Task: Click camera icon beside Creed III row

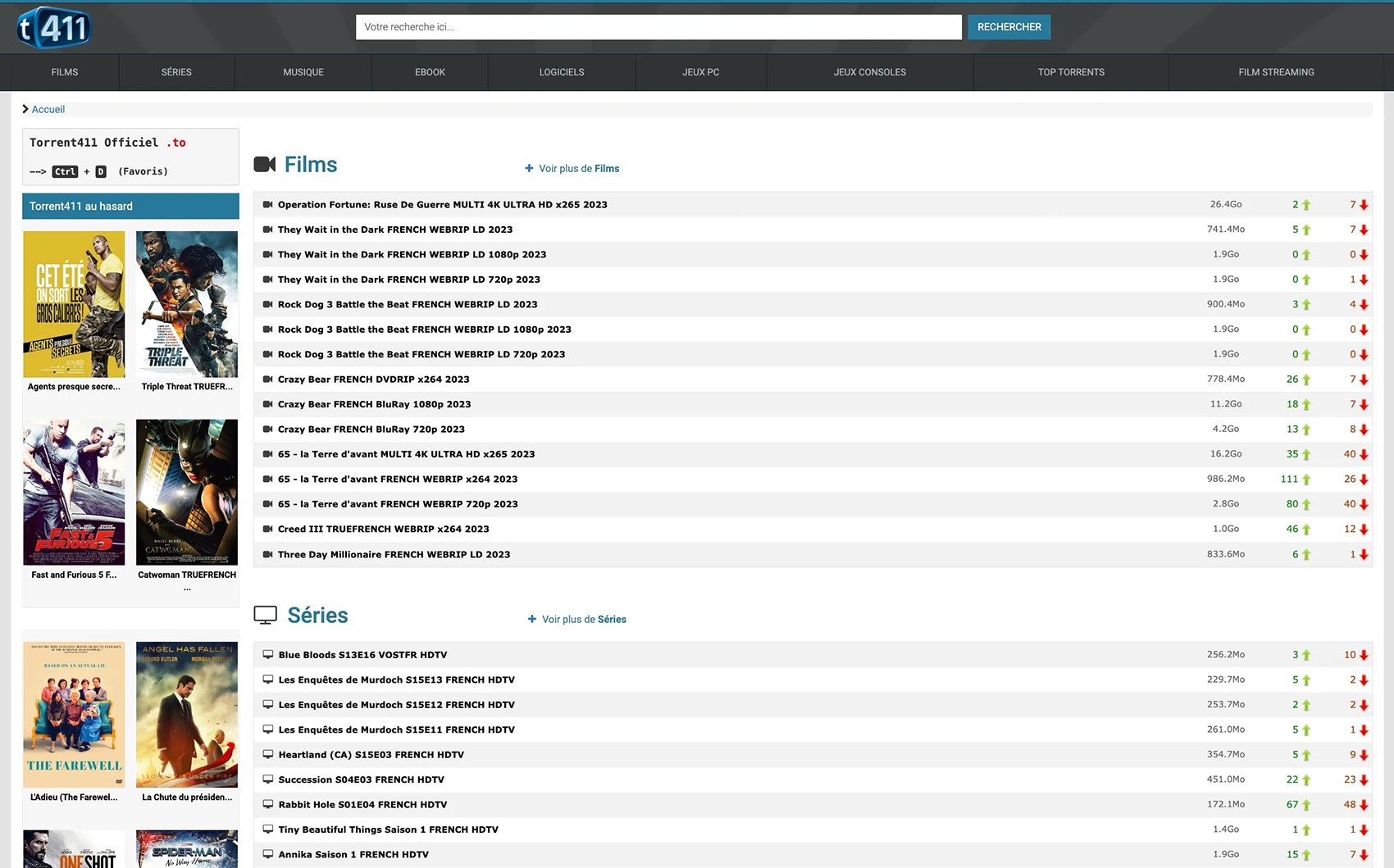Action: 267,529
